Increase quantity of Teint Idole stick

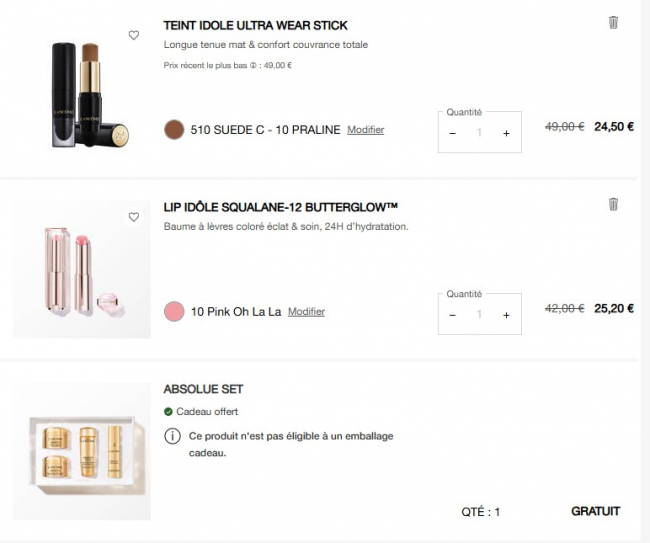click(506, 133)
